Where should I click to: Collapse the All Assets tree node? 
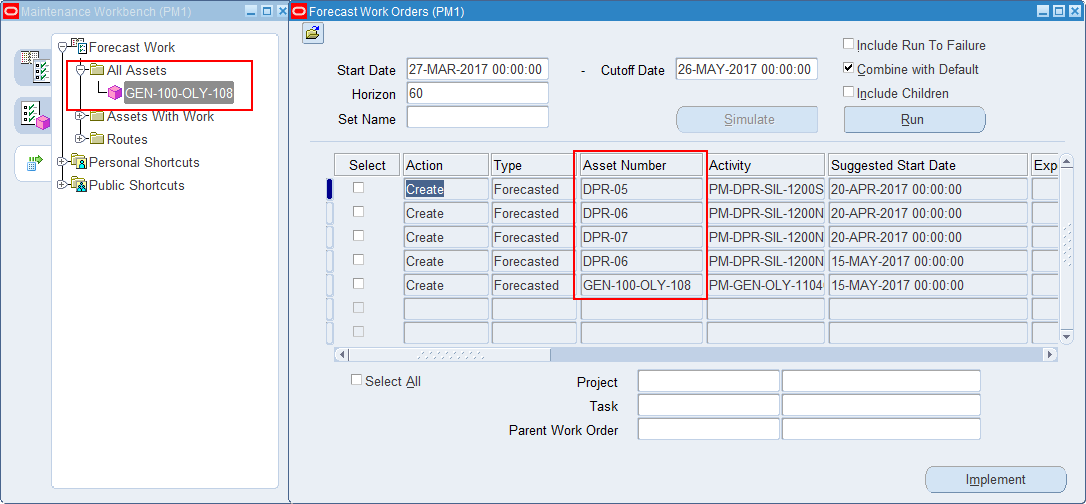pyautogui.click(x=80, y=70)
